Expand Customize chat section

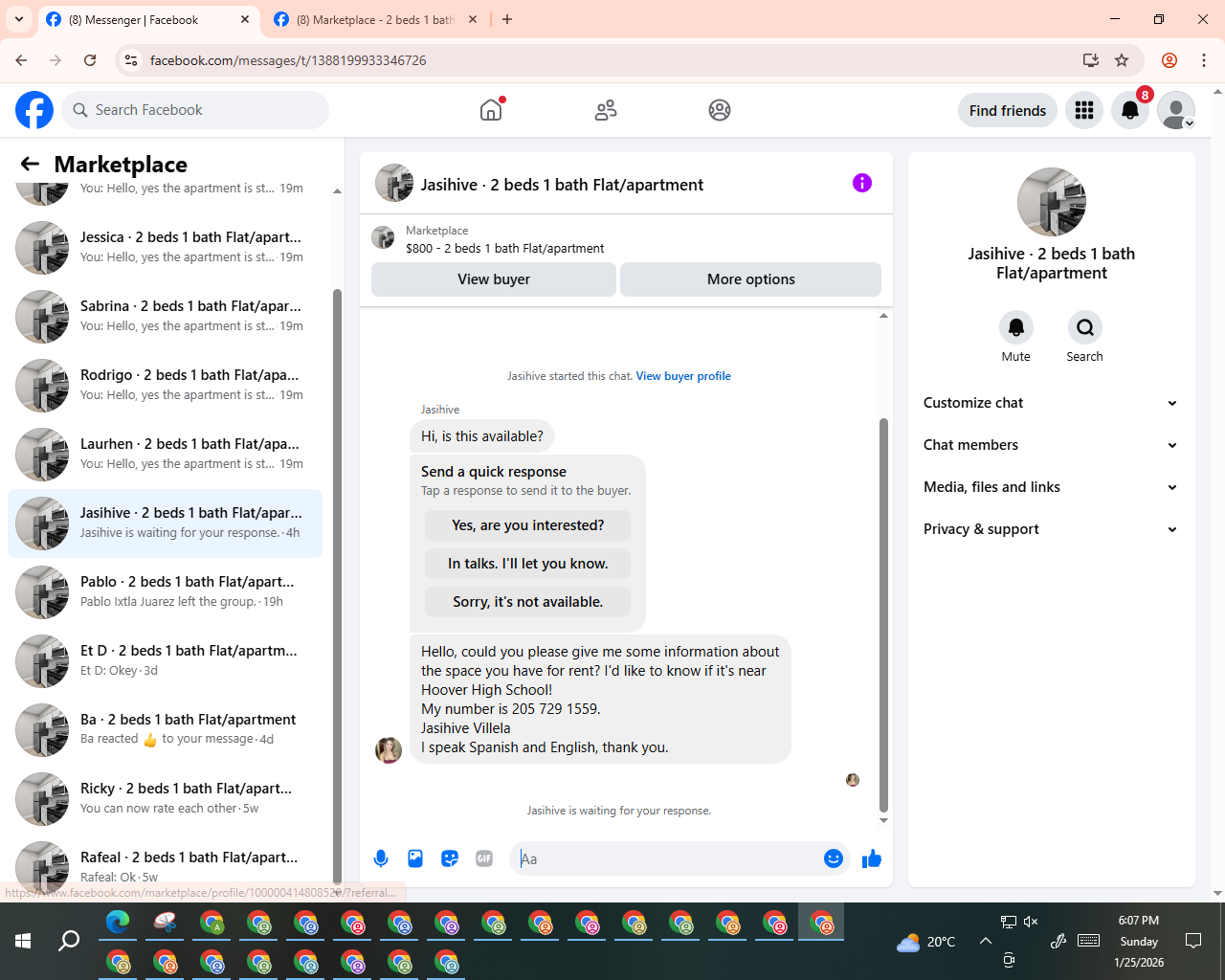[x=1052, y=403]
